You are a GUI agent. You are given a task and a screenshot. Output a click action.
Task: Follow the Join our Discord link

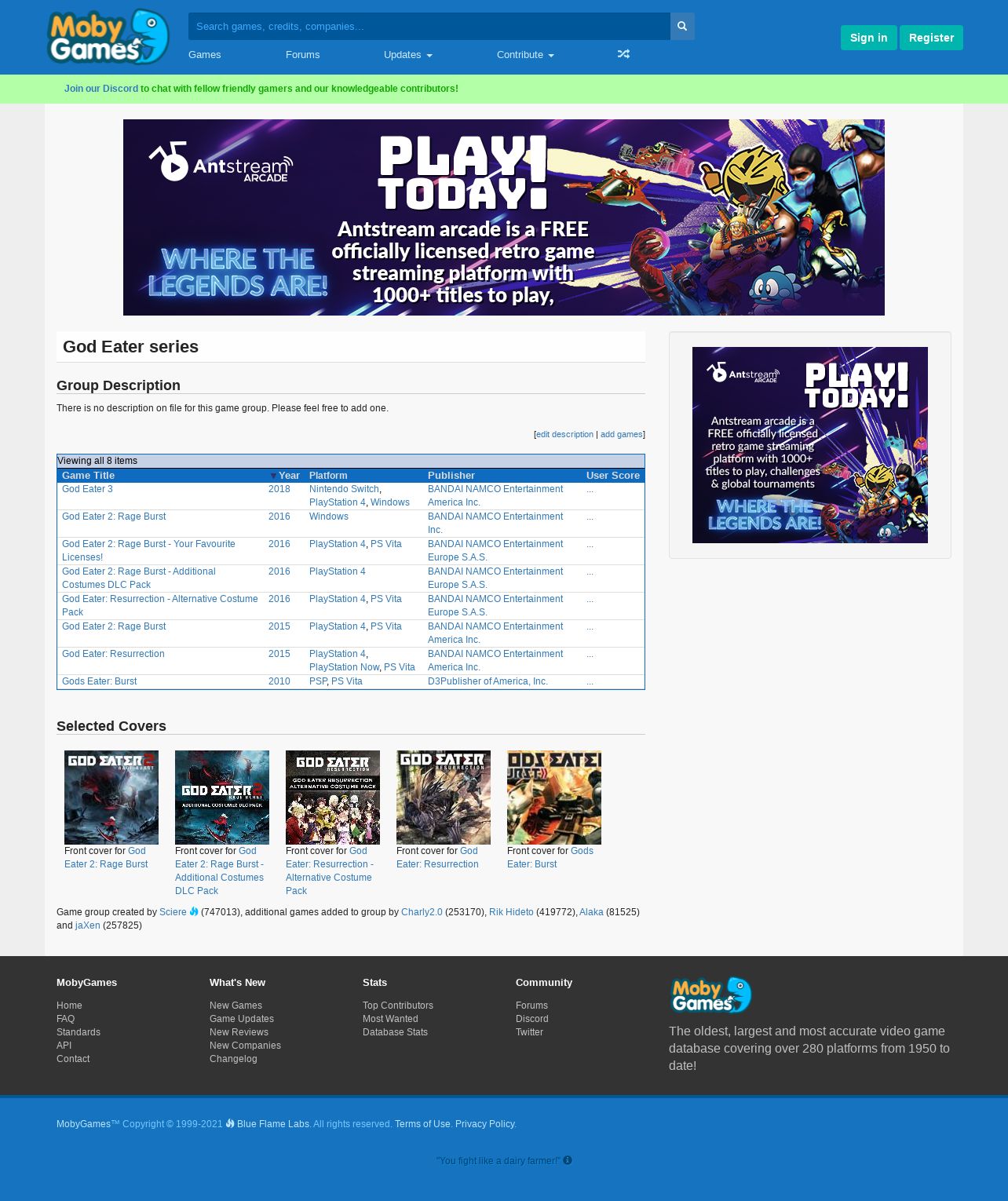(x=101, y=89)
